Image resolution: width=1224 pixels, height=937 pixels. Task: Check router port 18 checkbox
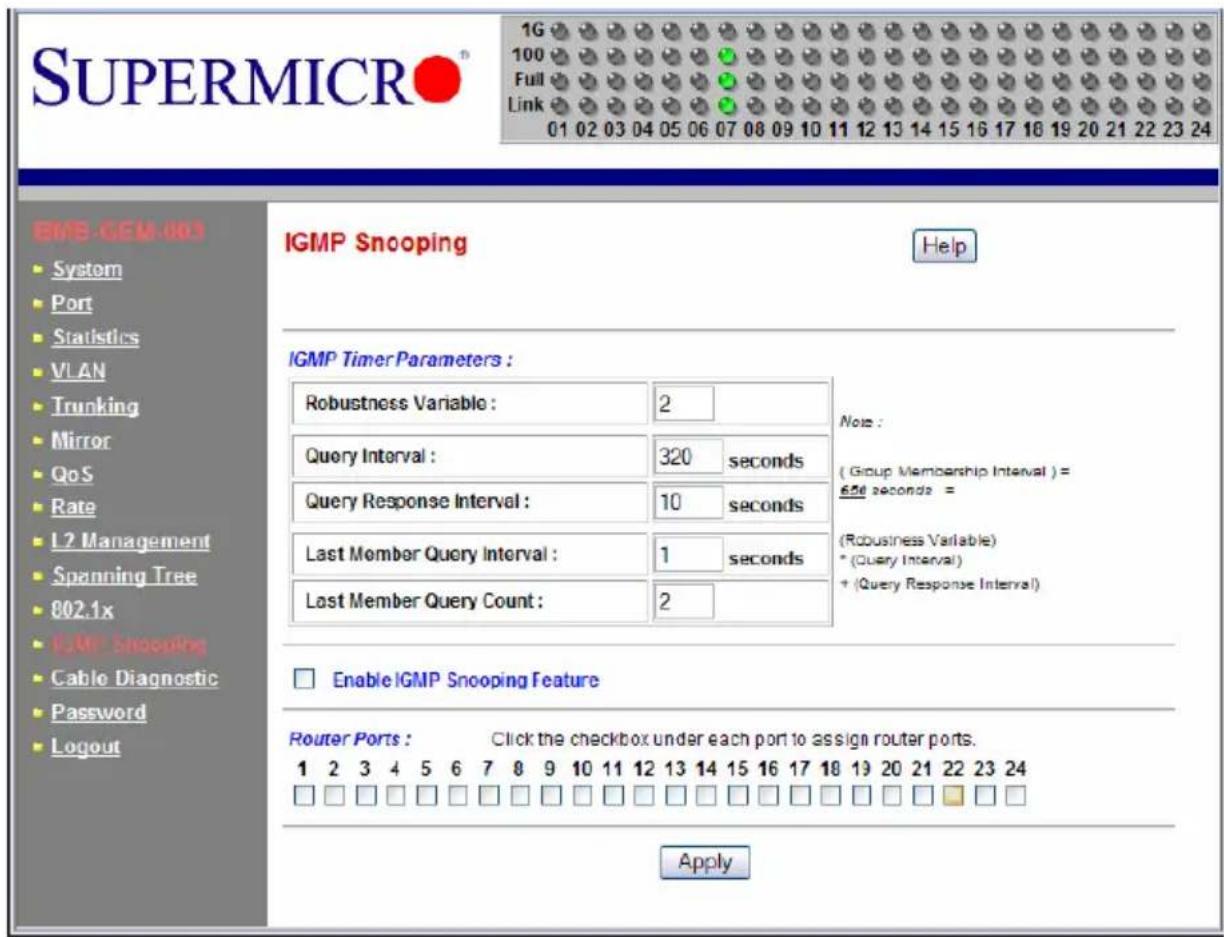coord(830,796)
